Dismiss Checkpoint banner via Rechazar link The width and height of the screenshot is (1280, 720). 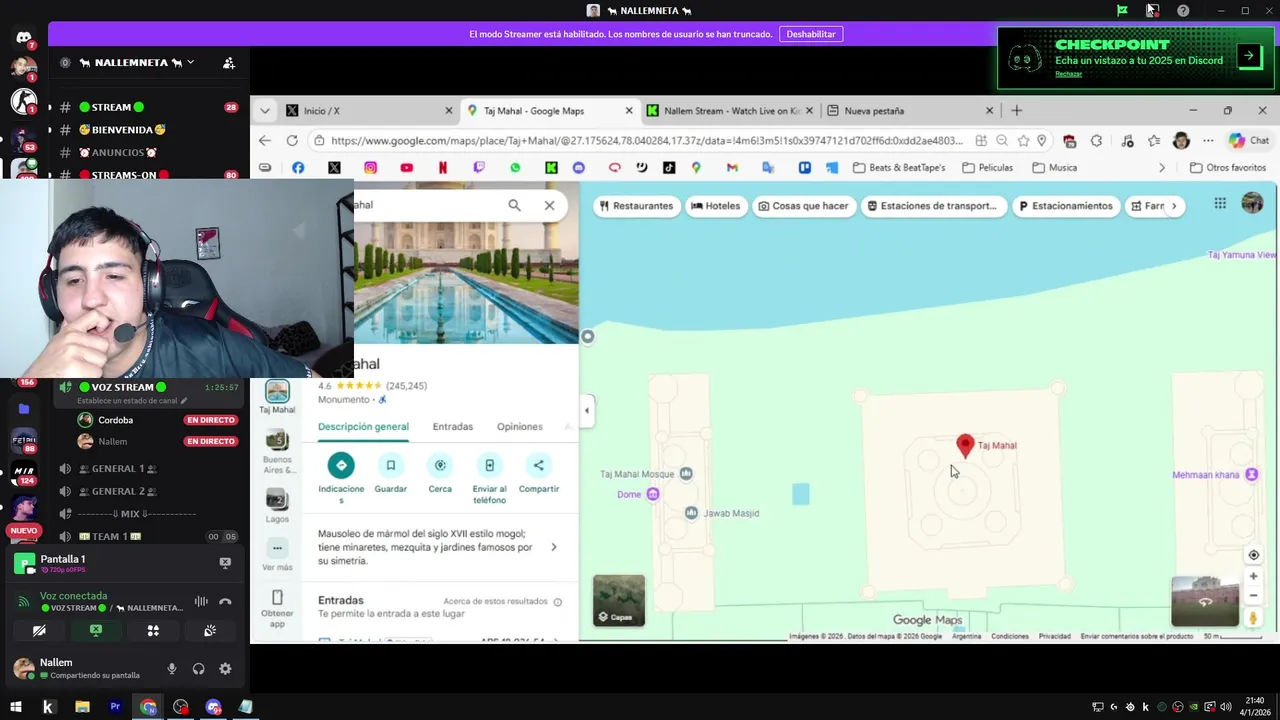pyautogui.click(x=1068, y=74)
